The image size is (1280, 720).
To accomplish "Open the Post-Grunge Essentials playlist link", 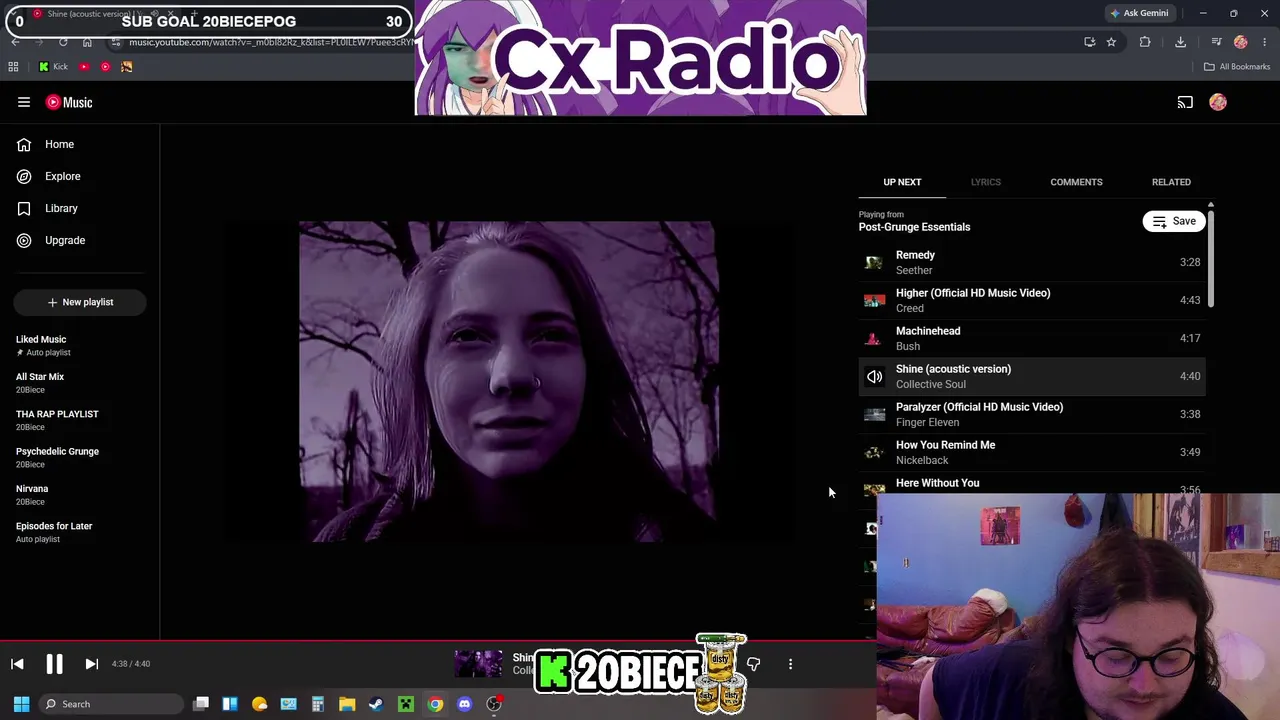I will click(x=914, y=227).
